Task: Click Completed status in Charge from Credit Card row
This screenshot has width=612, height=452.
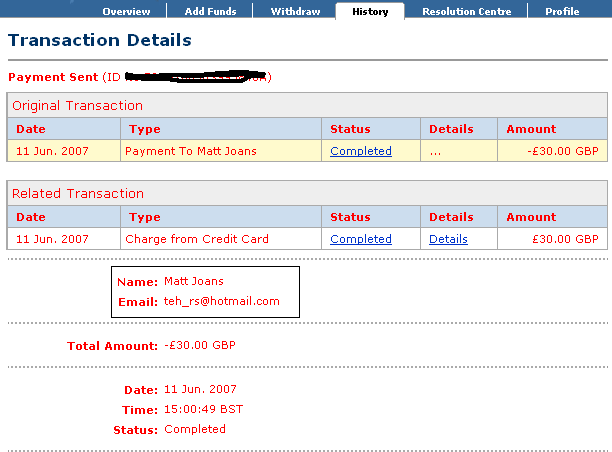Action: click(x=360, y=239)
